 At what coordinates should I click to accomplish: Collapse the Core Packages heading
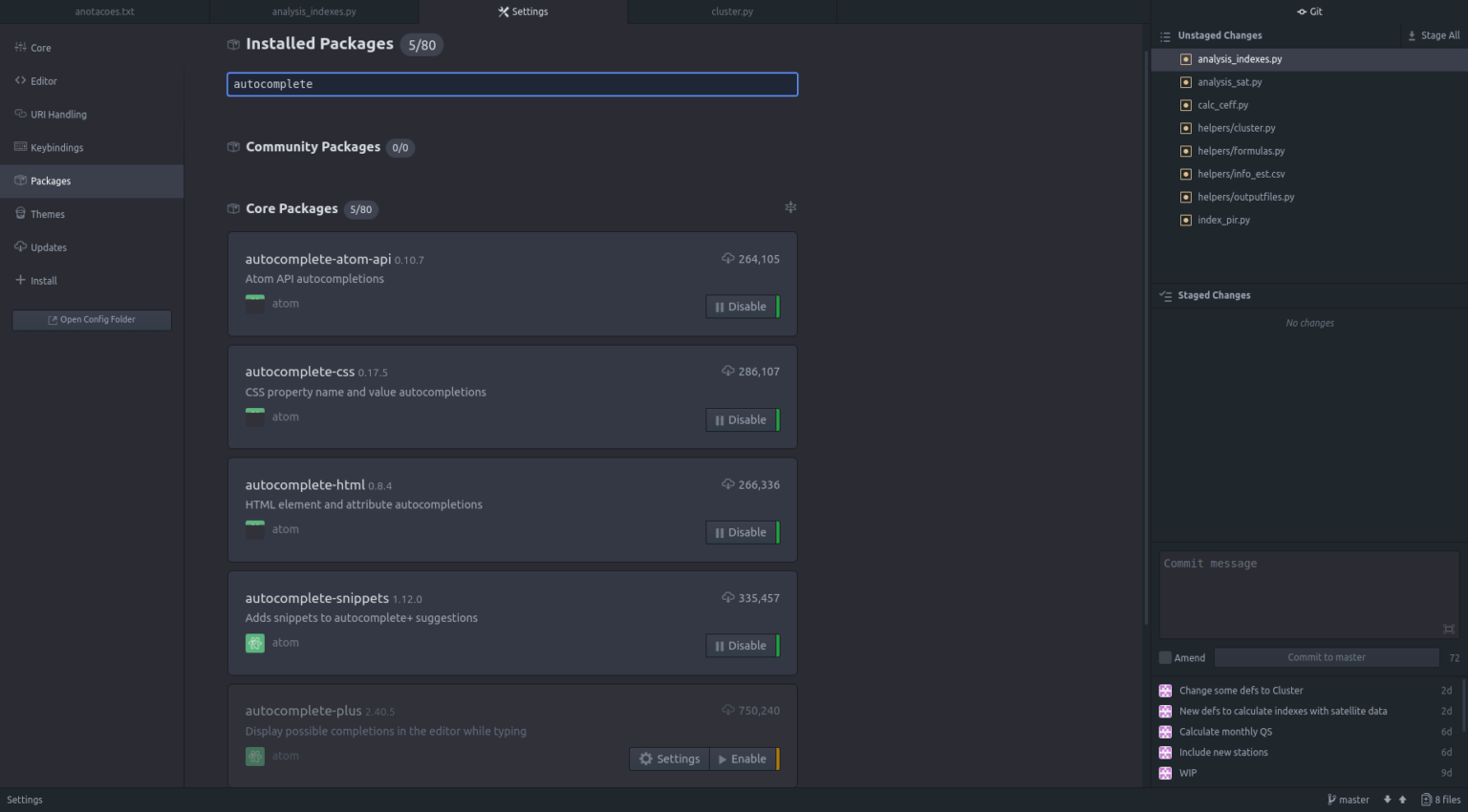[x=291, y=208]
